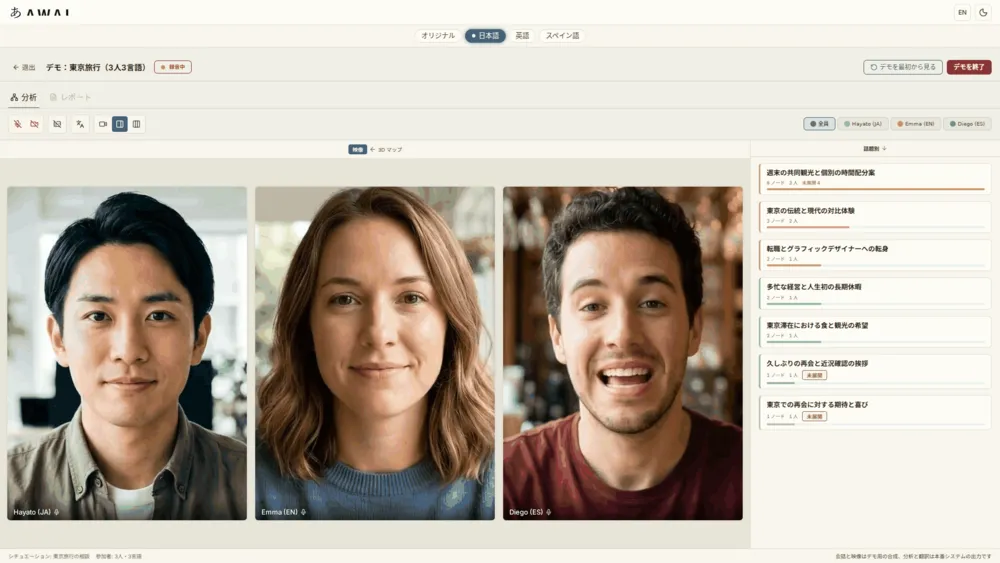Open topic 東京滞在における食と観光の希望
The height and width of the screenshot is (563, 1000).
874,332
